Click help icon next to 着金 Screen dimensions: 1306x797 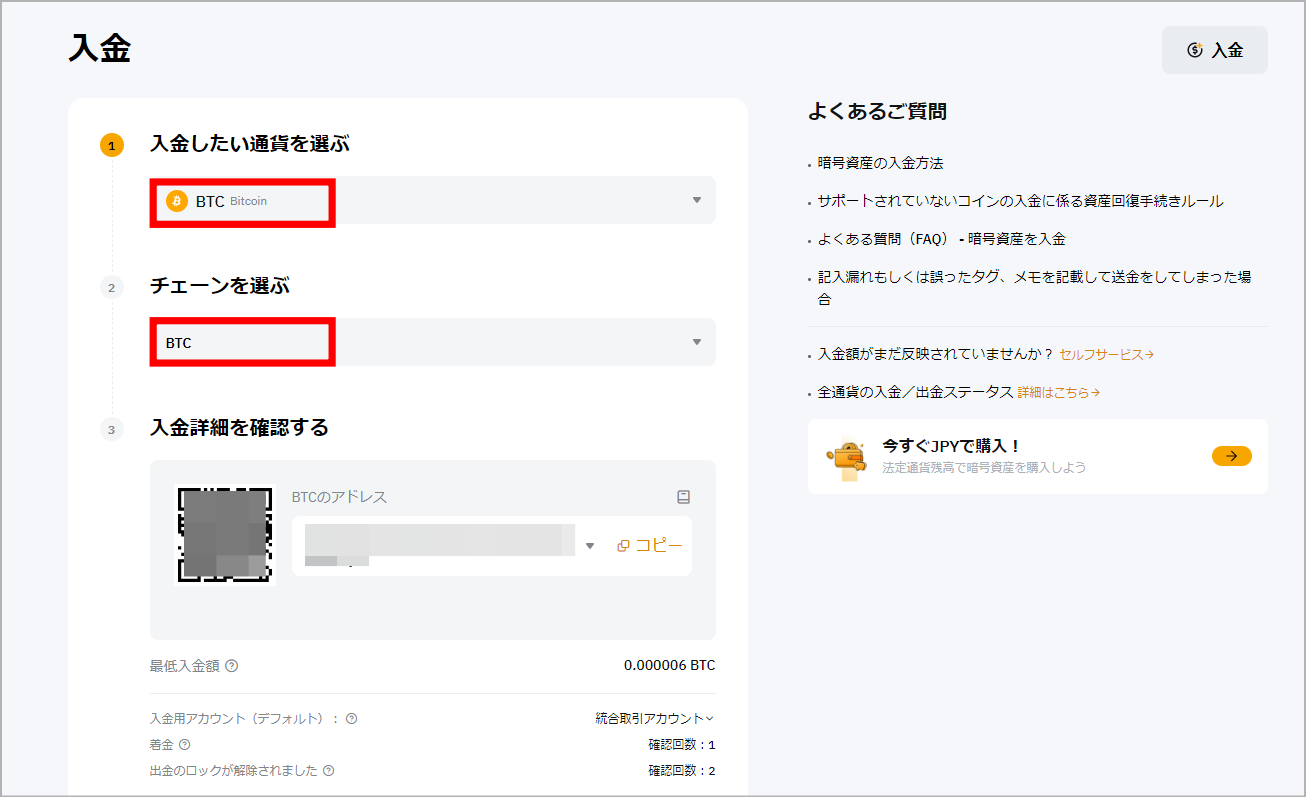[x=184, y=744]
